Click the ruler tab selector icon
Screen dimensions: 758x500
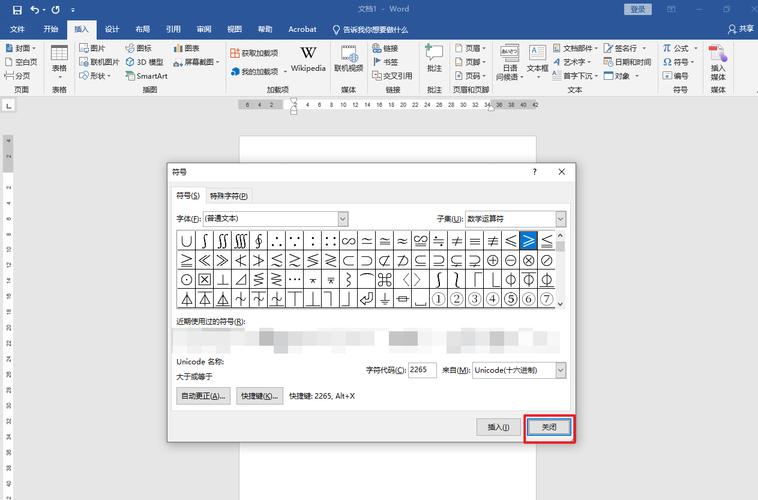click(x=9, y=105)
